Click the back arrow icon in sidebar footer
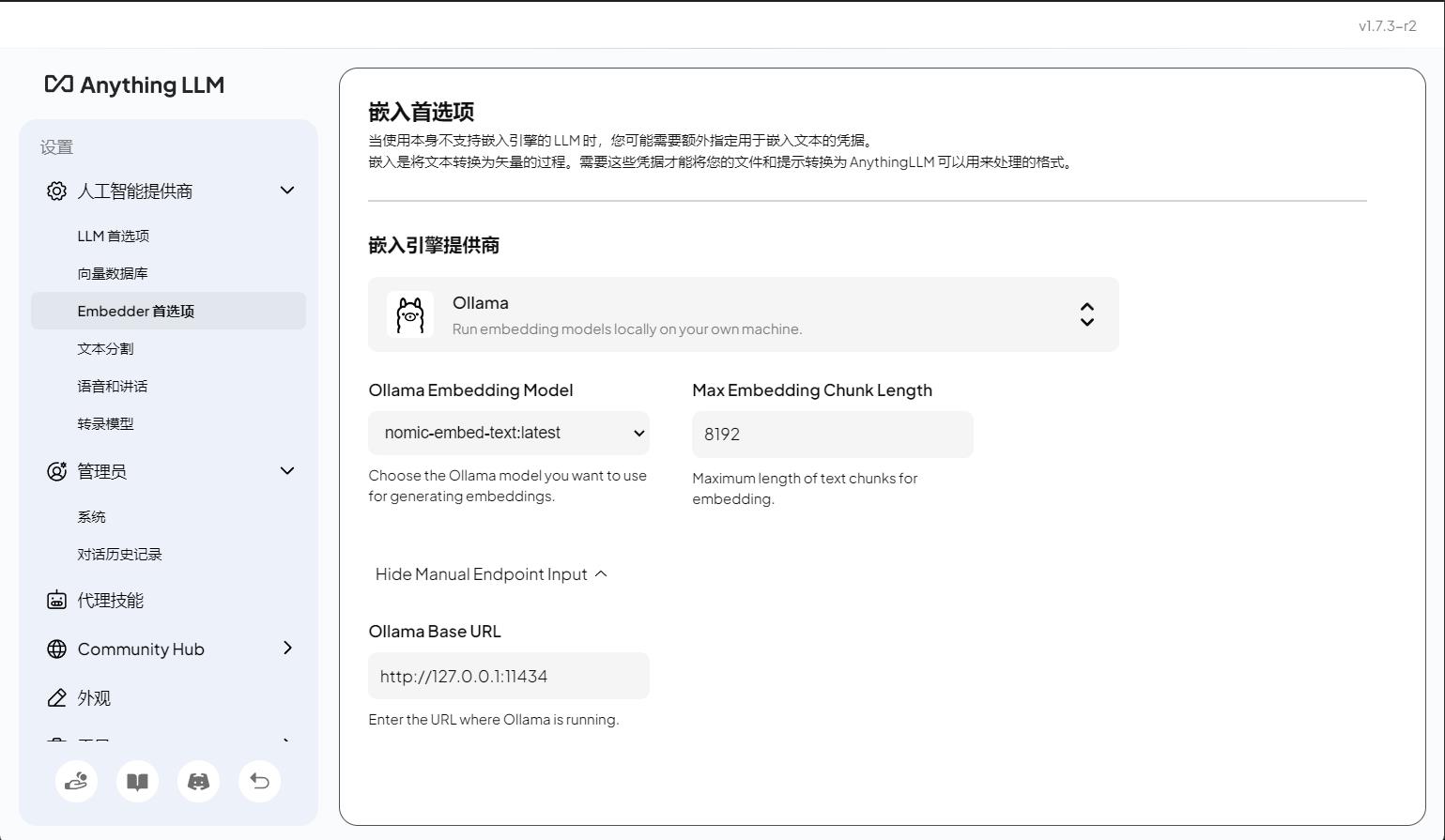Image resolution: width=1445 pixels, height=840 pixels. click(259, 781)
